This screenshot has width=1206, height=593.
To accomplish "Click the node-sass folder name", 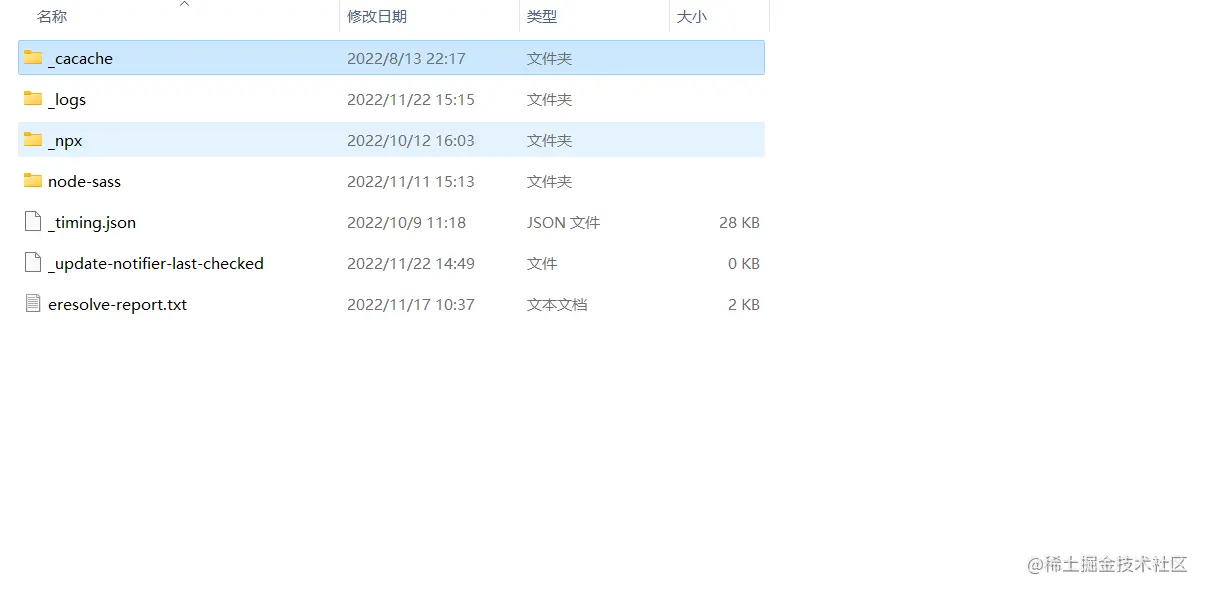I will pos(84,182).
